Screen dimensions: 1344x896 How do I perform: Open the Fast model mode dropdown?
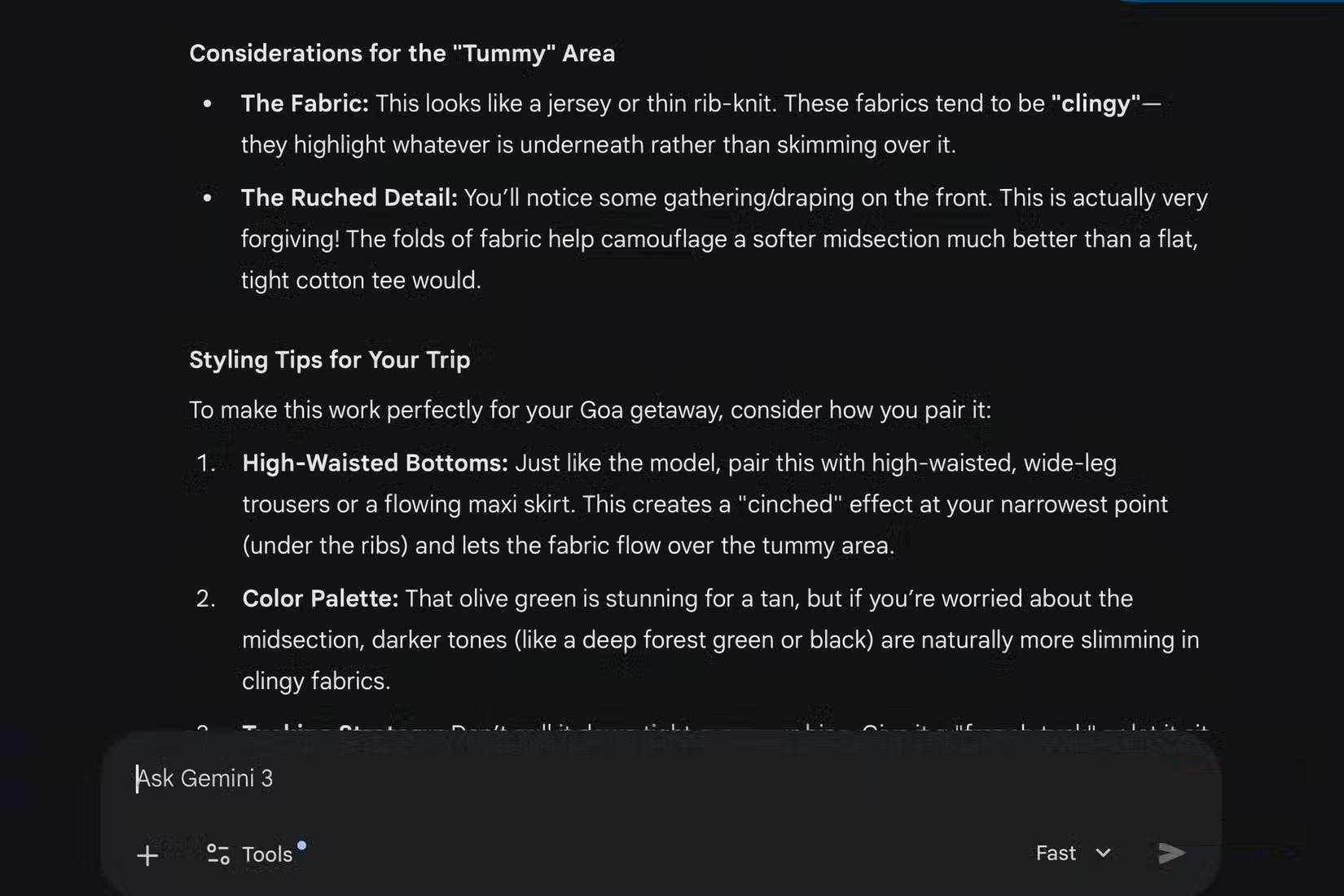click(1072, 853)
